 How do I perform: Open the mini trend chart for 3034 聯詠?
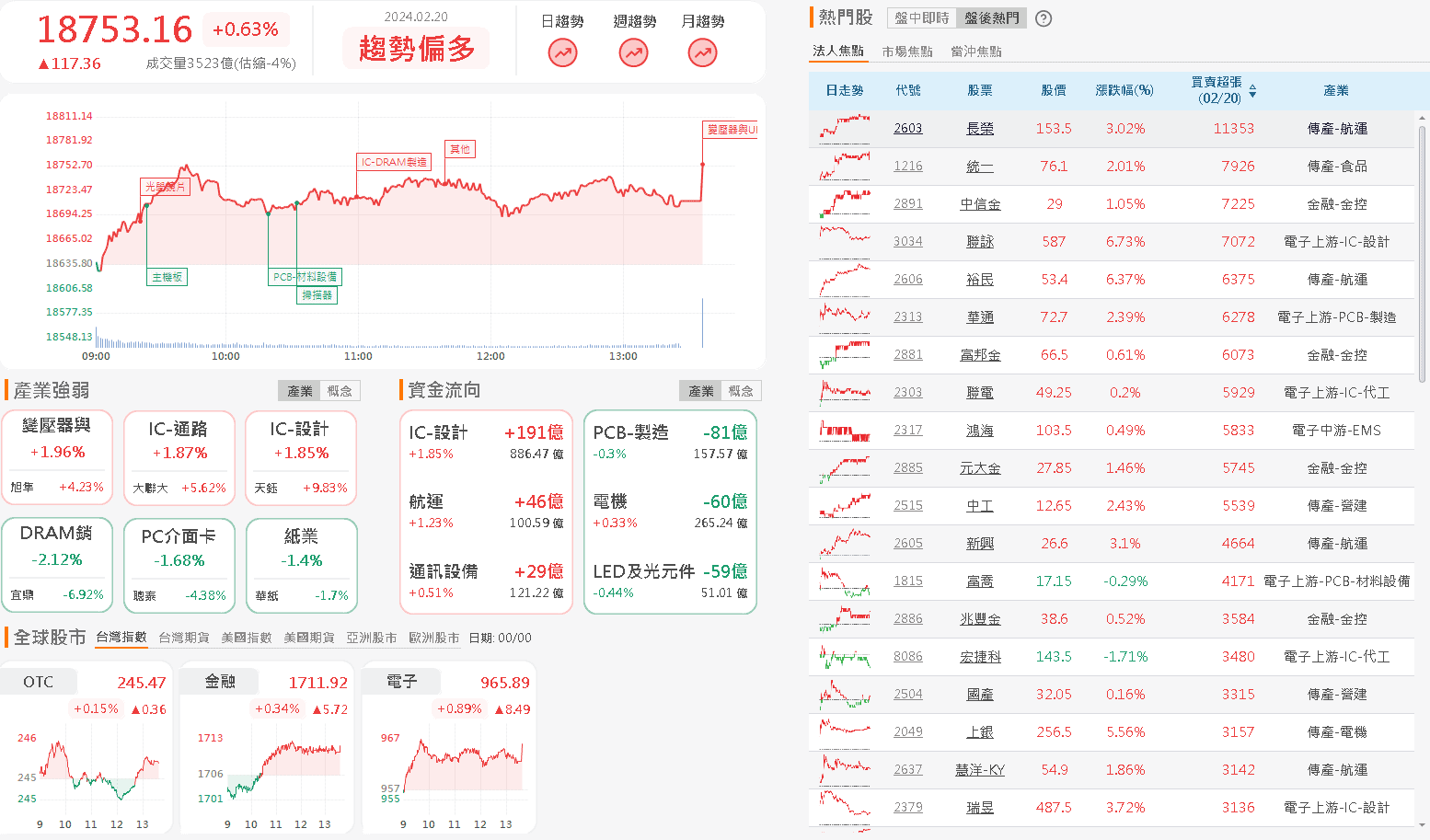(x=845, y=242)
